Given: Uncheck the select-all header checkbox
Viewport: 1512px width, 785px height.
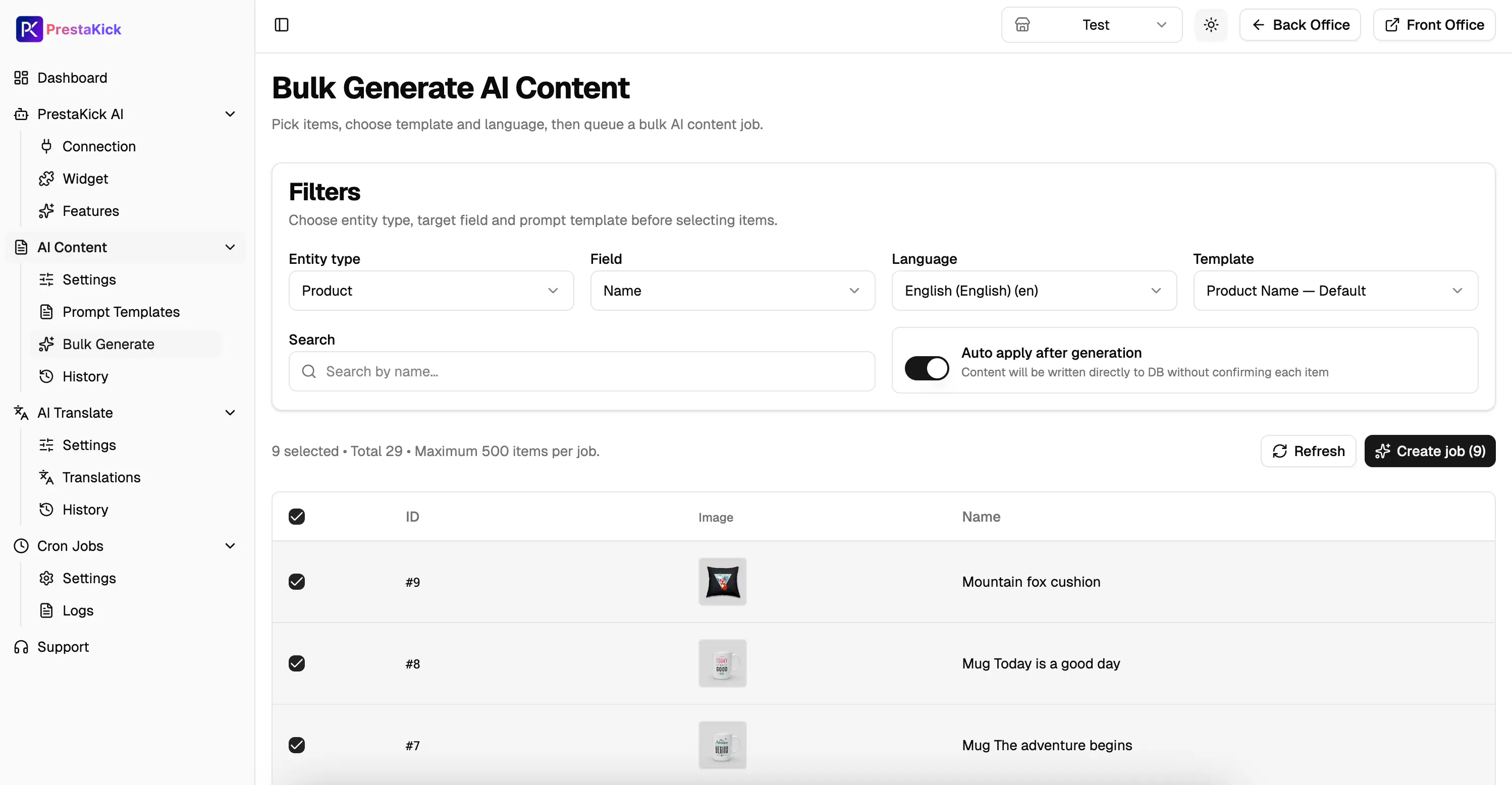Looking at the screenshot, I should (x=297, y=516).
